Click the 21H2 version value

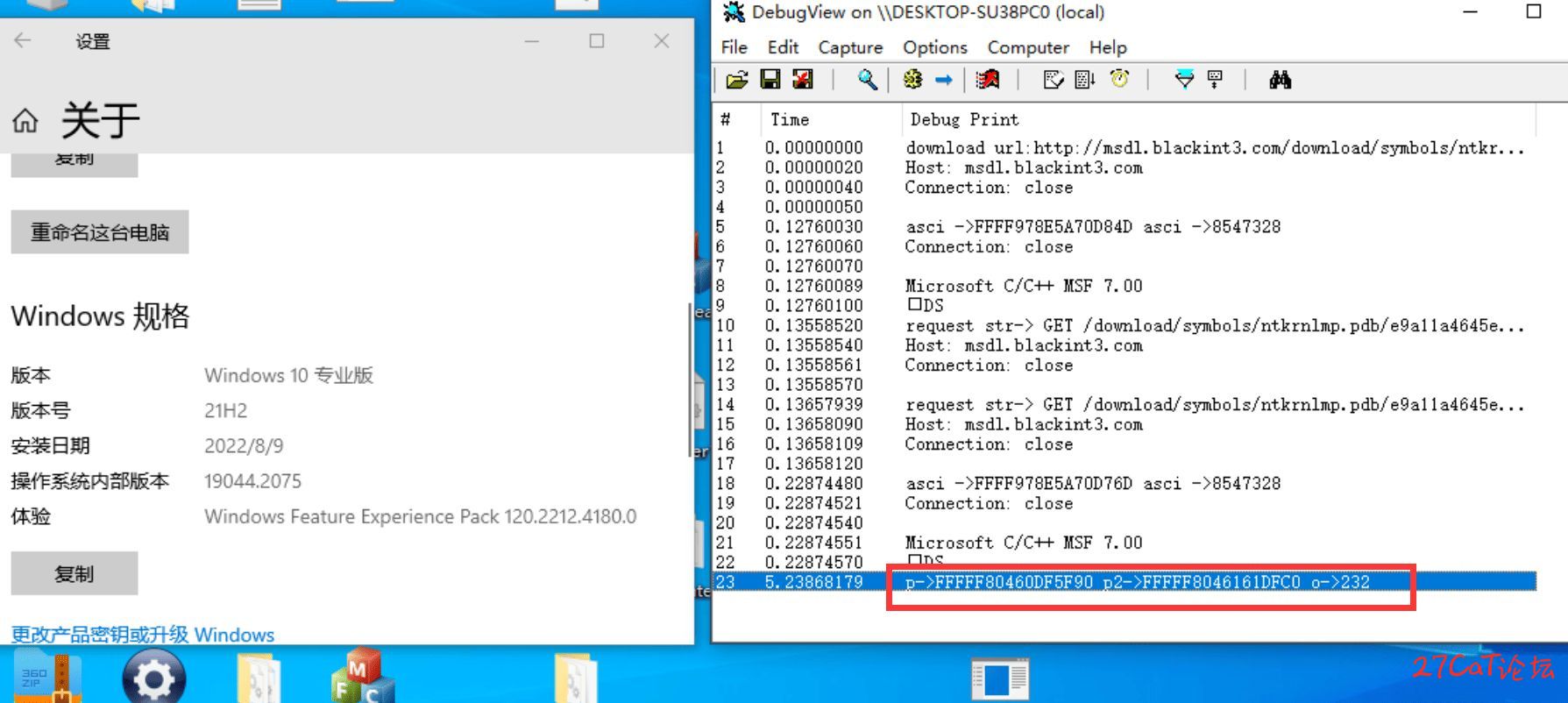pyautogui.click(x=226, y=410)
